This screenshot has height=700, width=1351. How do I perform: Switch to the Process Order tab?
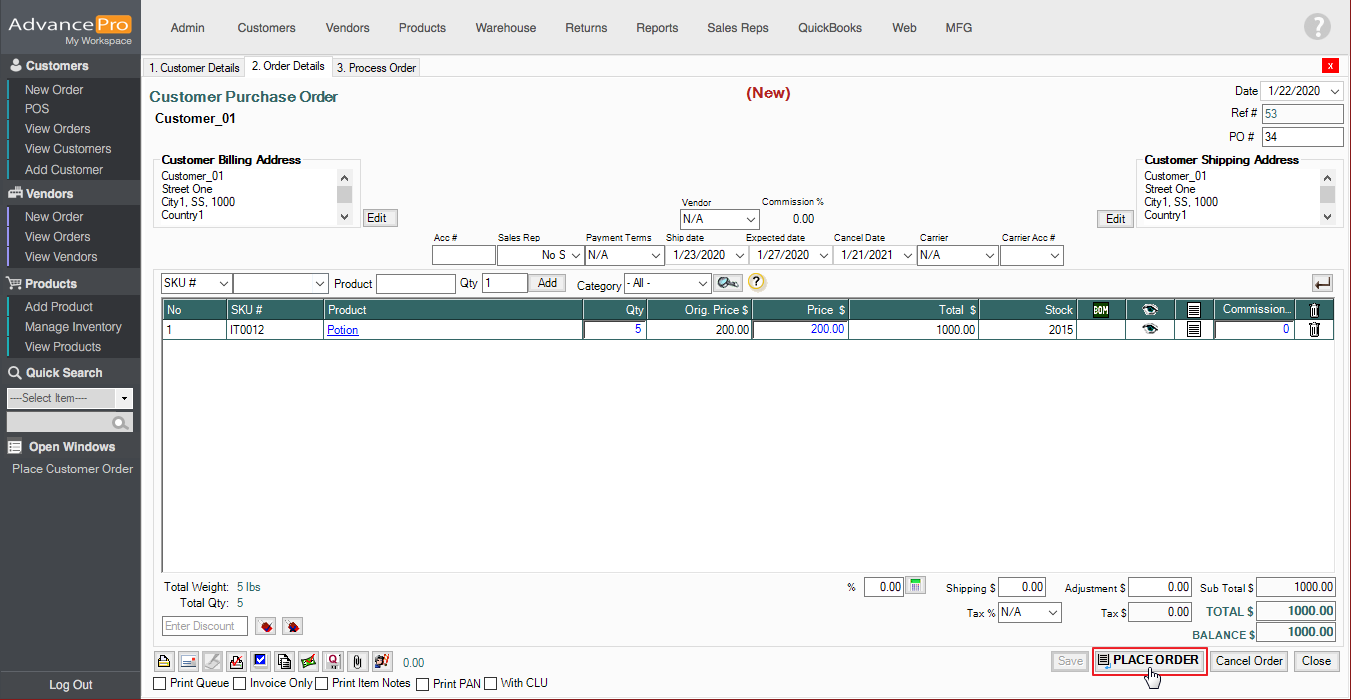pos(376,68)
